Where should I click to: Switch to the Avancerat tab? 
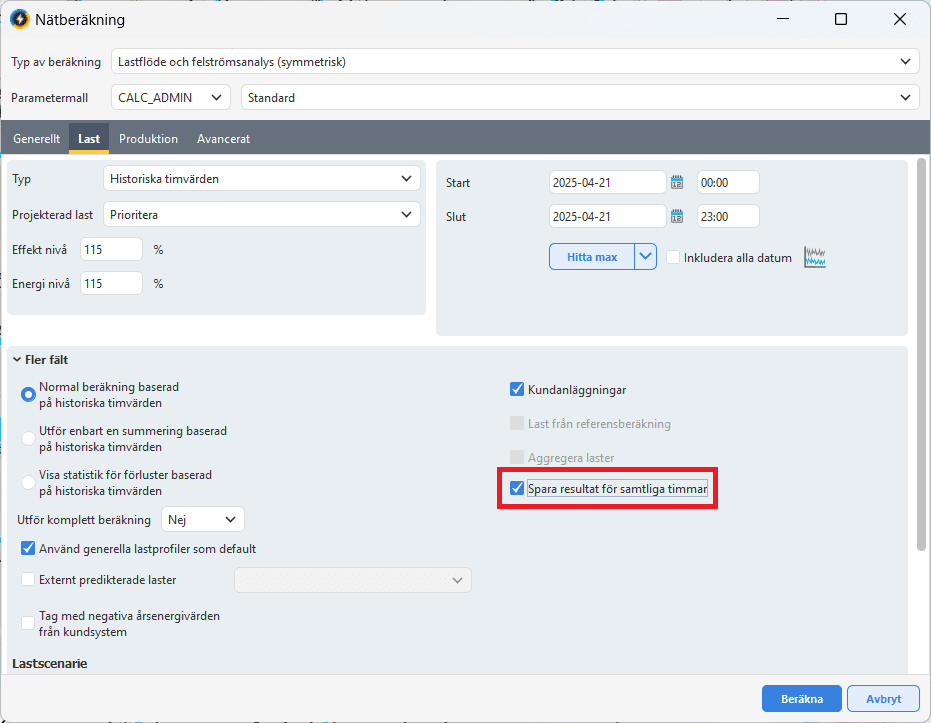tap(223, 139)
